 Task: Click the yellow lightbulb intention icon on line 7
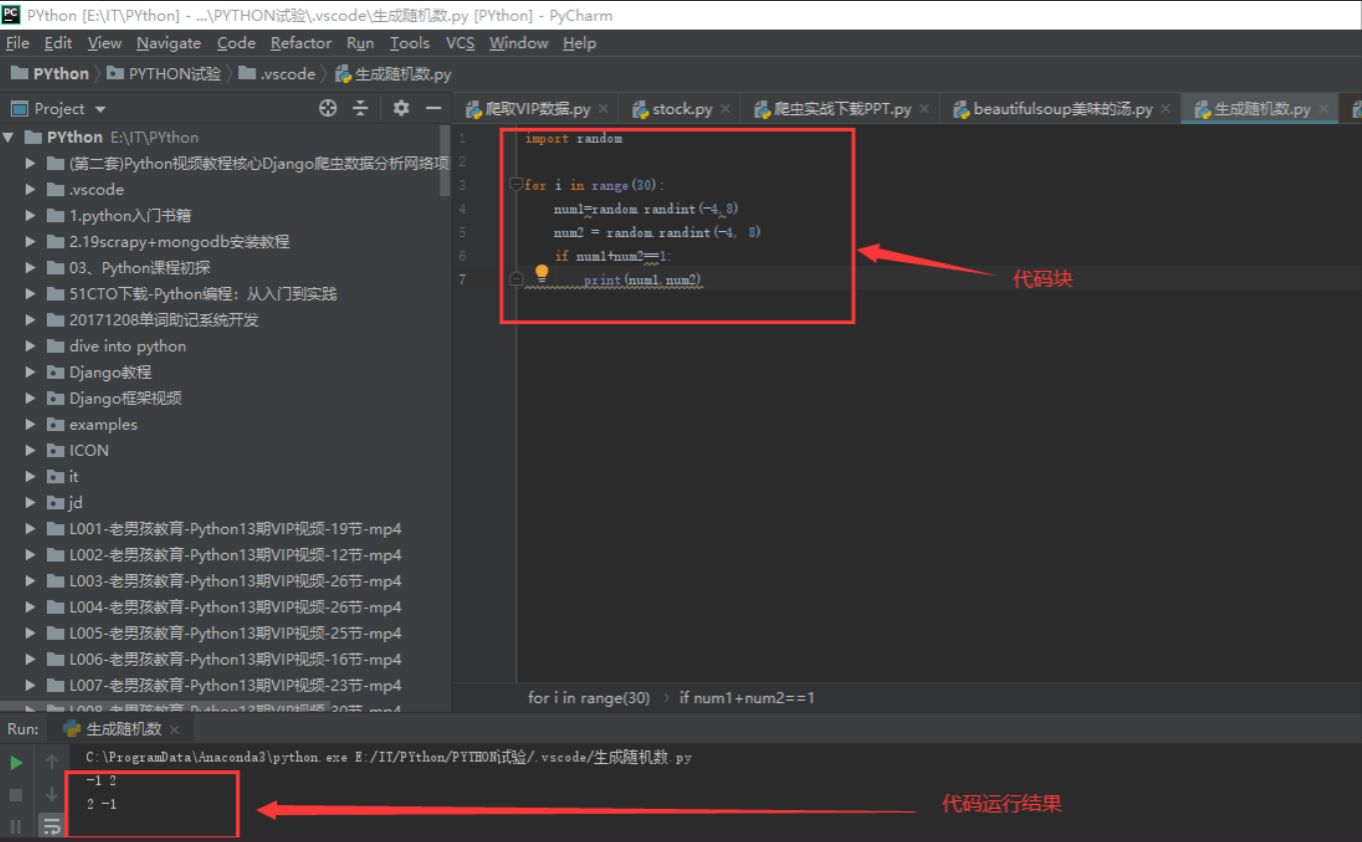point(541,273)
